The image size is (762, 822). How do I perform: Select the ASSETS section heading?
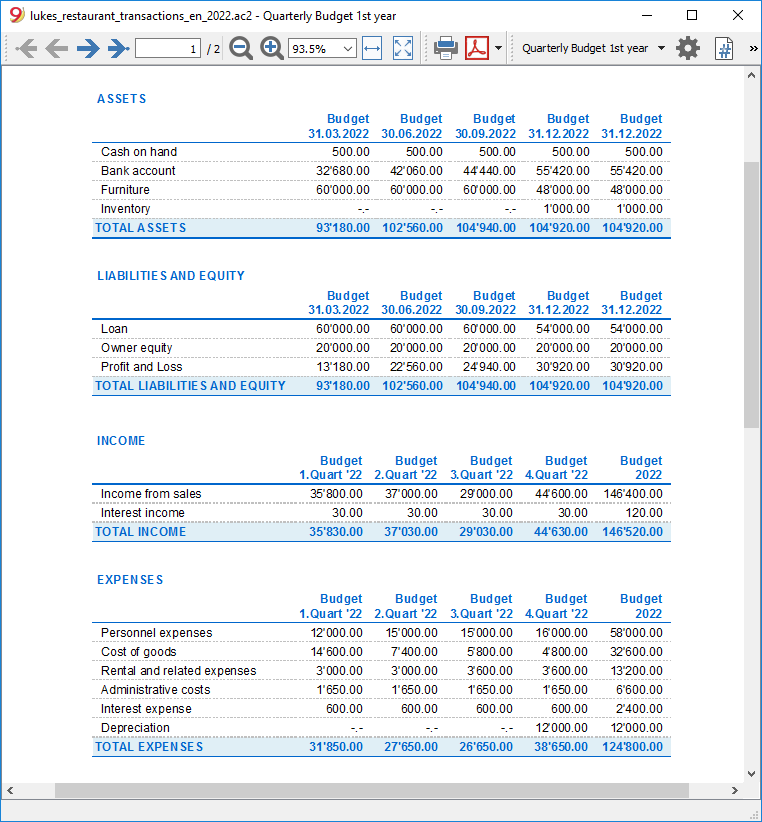122,99
